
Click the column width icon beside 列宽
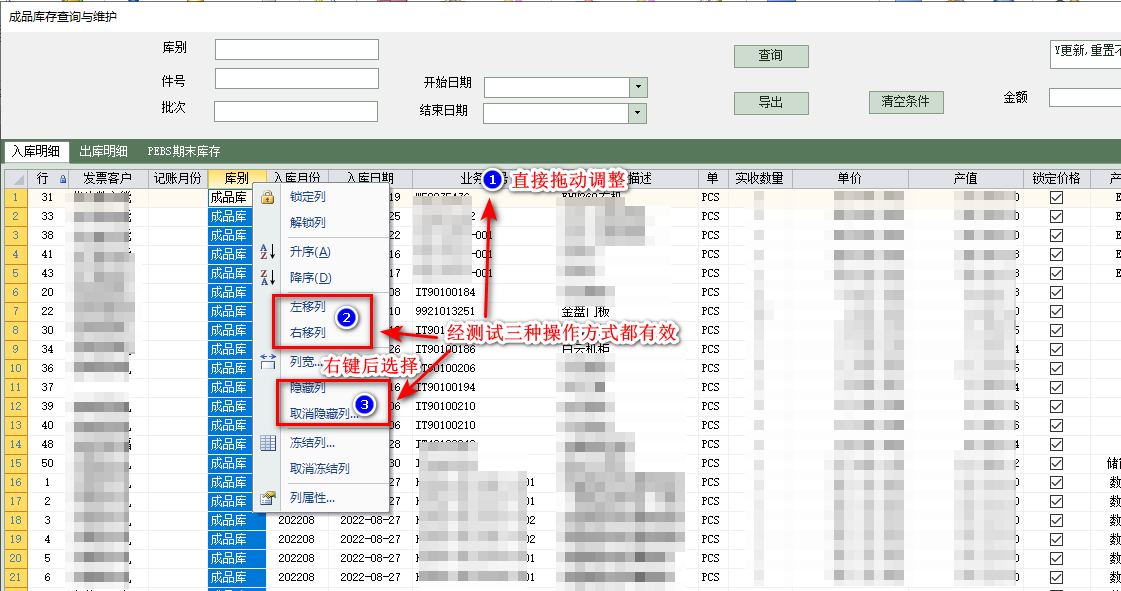(x=268, y=361)
